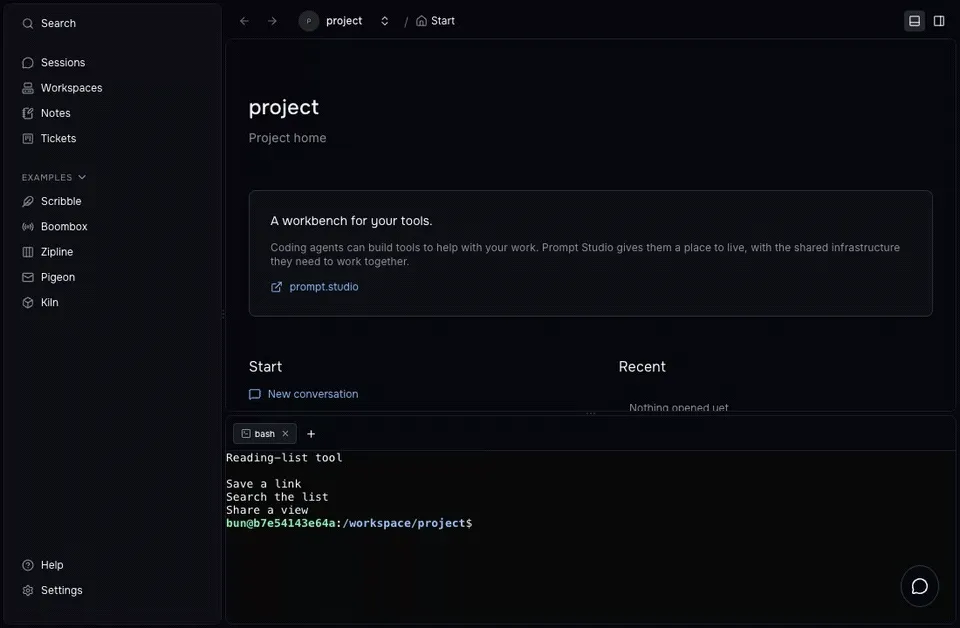
Task: Open the Zipline example
Action: (x=112, y=252)
